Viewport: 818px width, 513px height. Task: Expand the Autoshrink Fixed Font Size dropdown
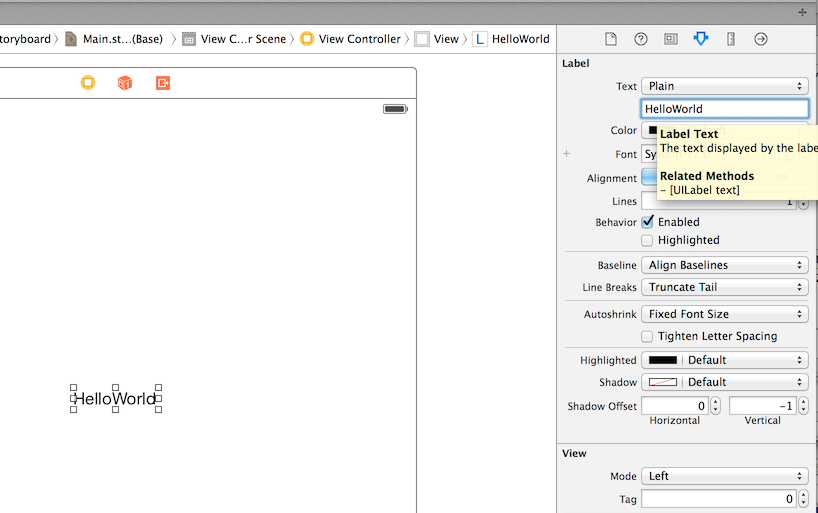724,314
